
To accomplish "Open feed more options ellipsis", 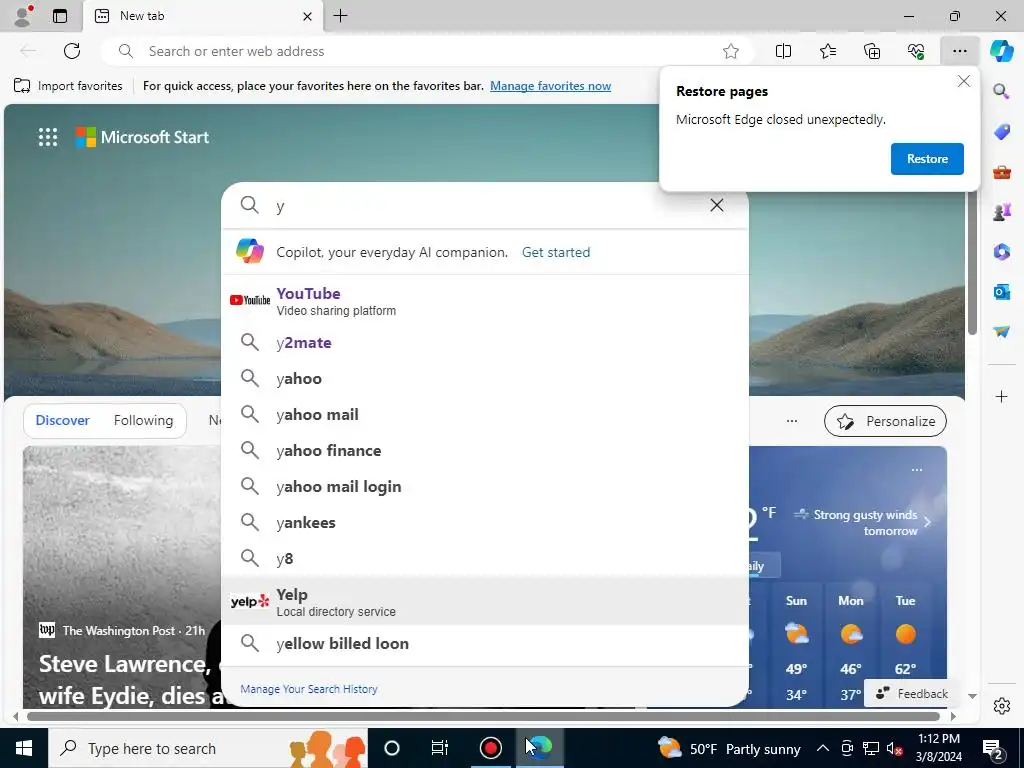I will pyautogui.click(x=792, y=421).
